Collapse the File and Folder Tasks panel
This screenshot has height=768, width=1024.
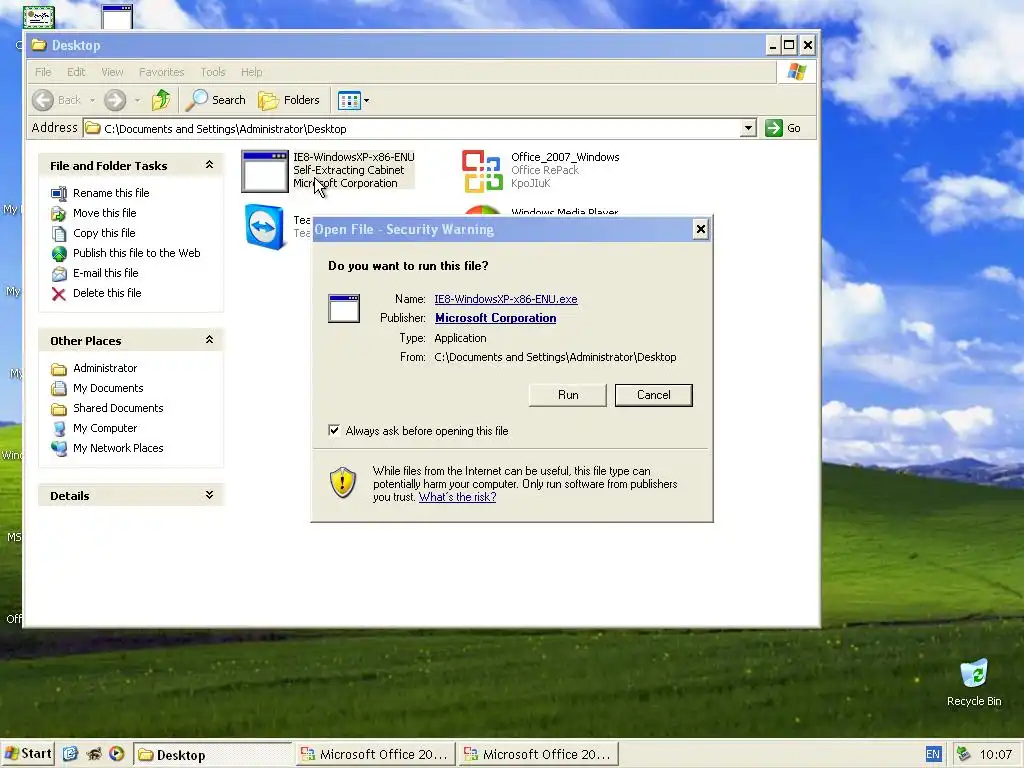pos(209,165)
